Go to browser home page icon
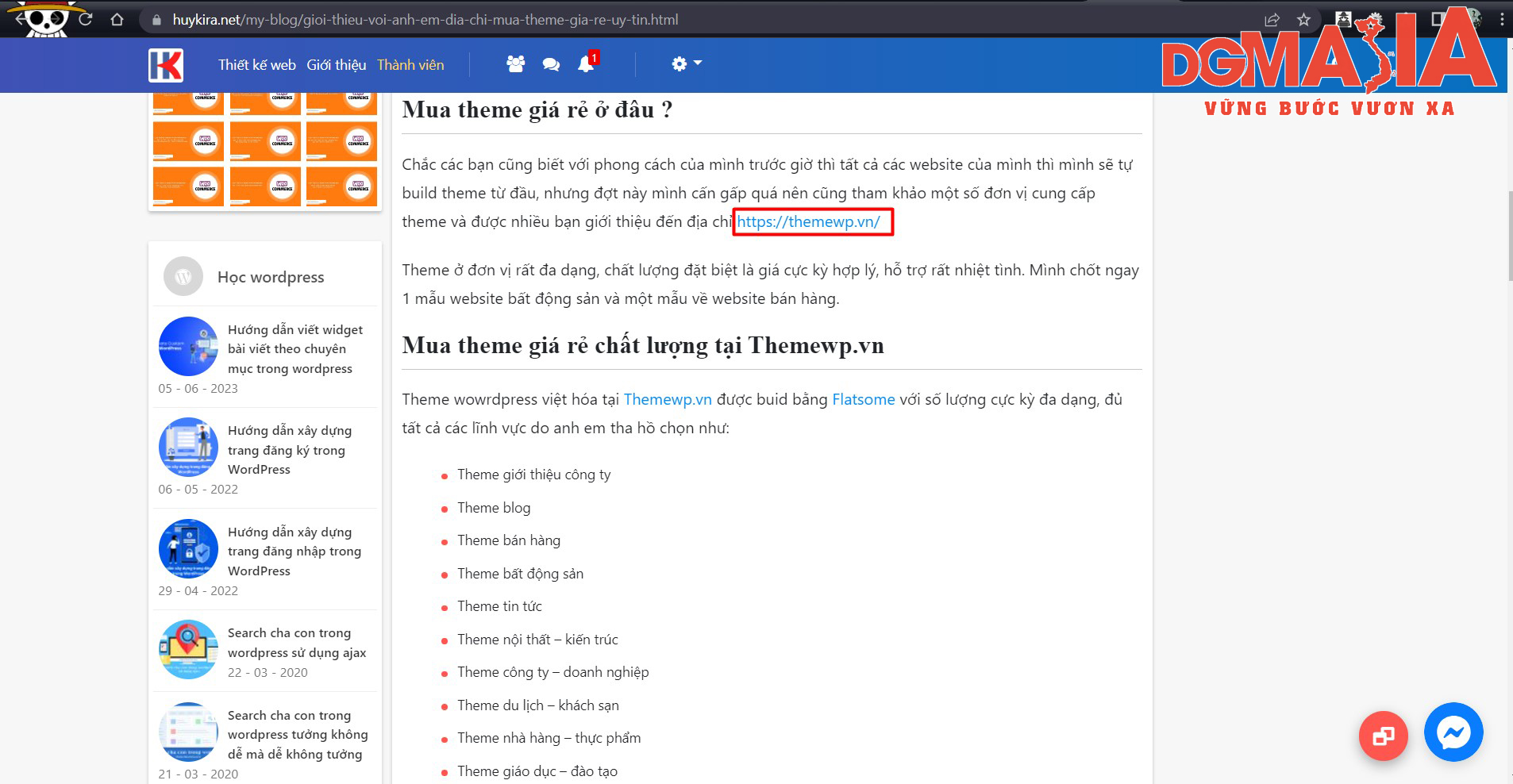 117,20
